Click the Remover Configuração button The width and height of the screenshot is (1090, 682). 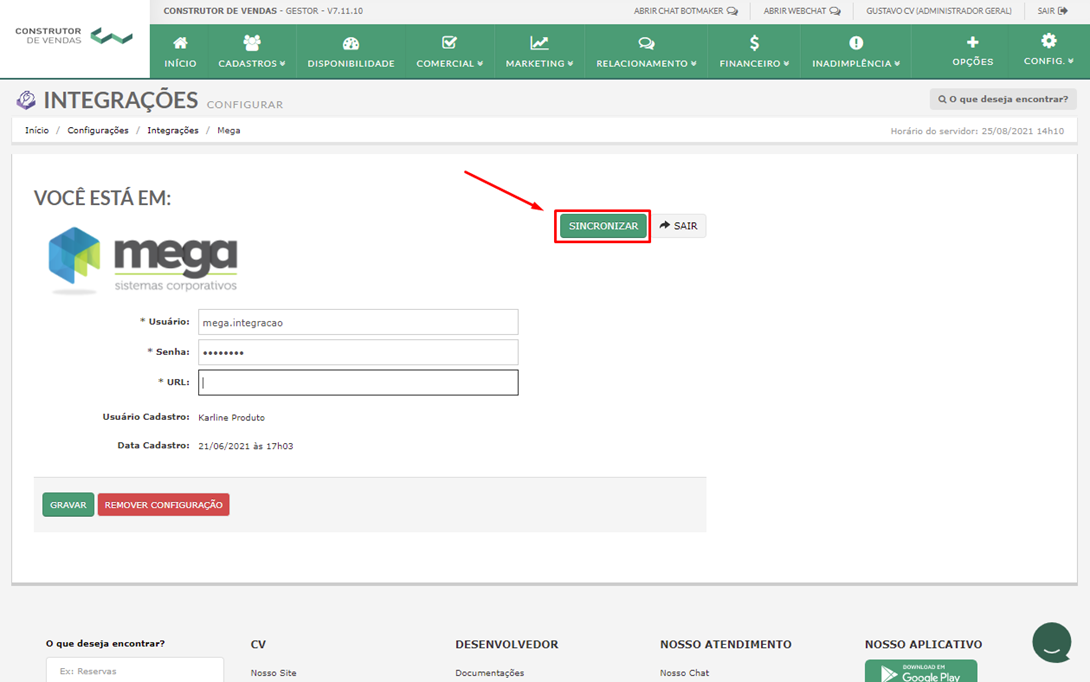[x=163, y=505]
